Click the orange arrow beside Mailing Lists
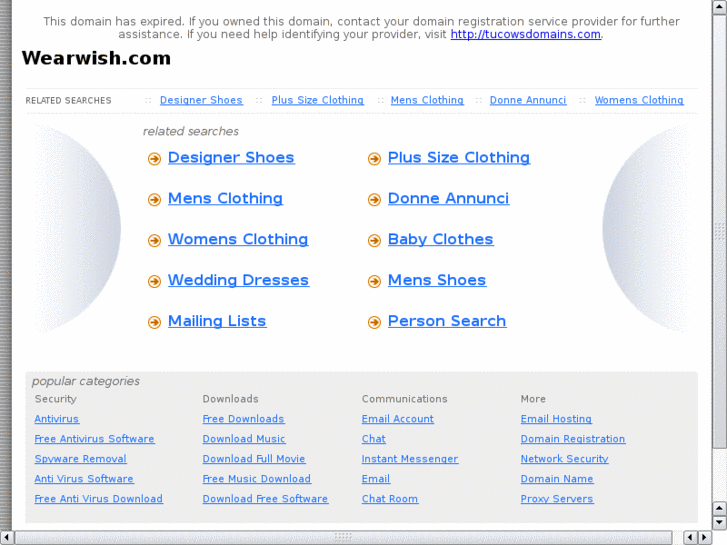Viewport: 727px width, 545px height. 154,322
